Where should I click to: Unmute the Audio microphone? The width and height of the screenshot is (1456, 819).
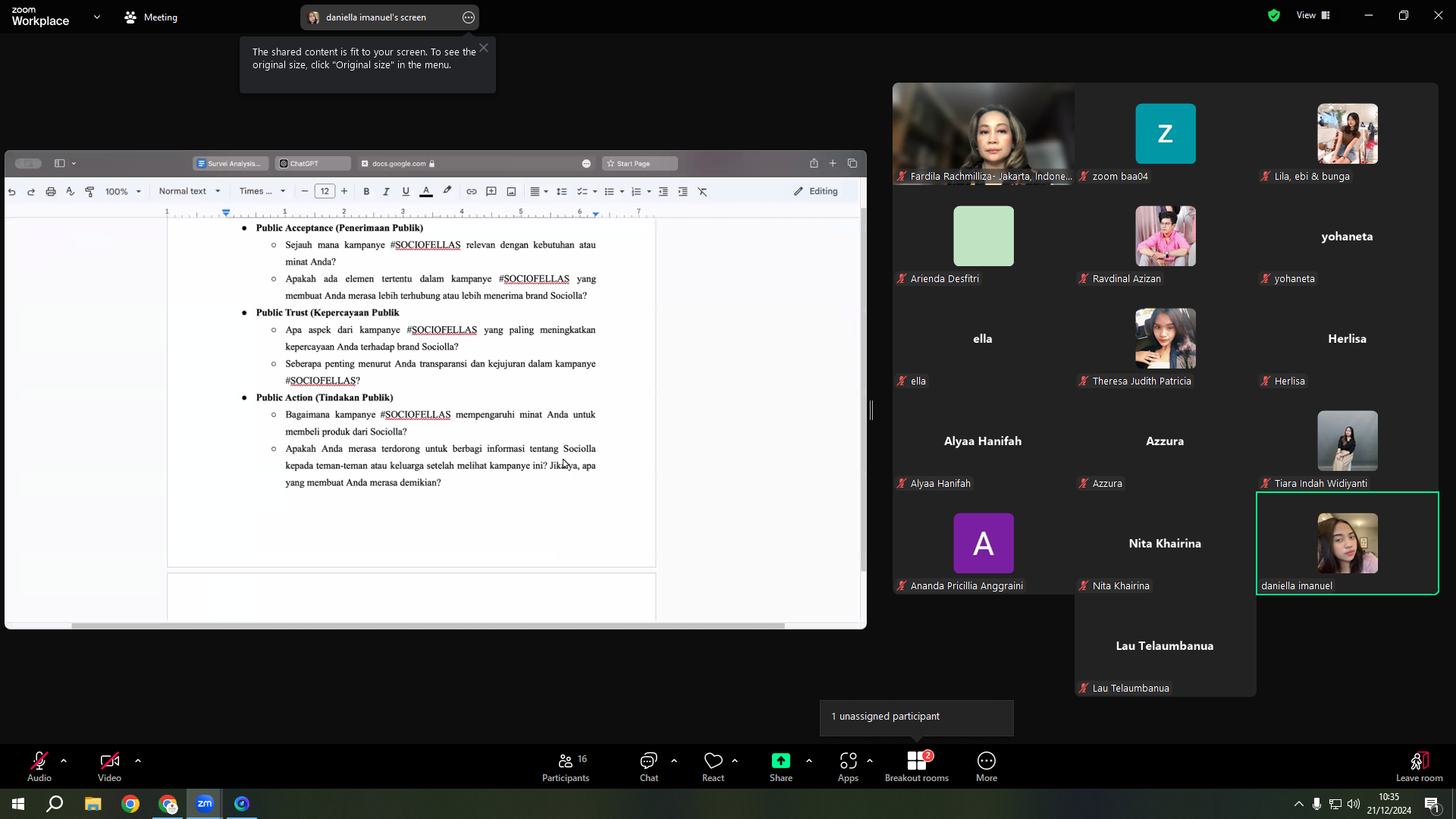tap(39, 766)
